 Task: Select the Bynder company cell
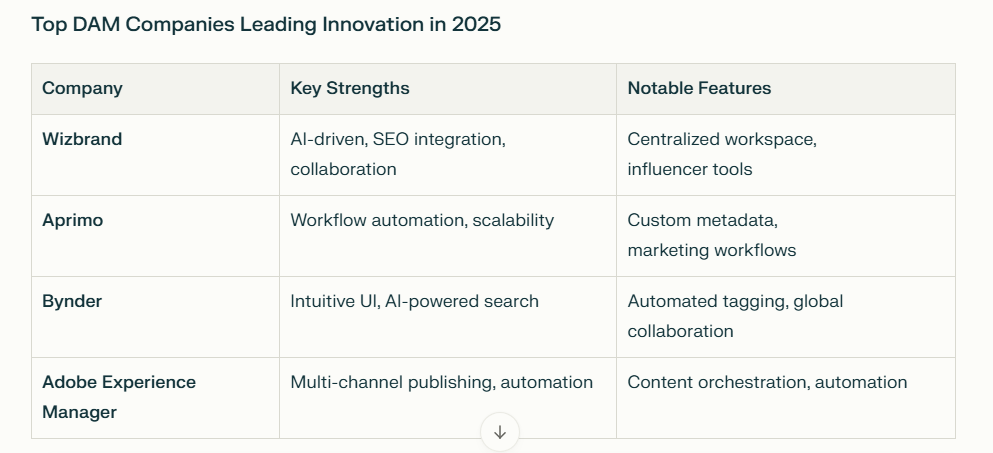pyautogui.click(x=155, y=317)
